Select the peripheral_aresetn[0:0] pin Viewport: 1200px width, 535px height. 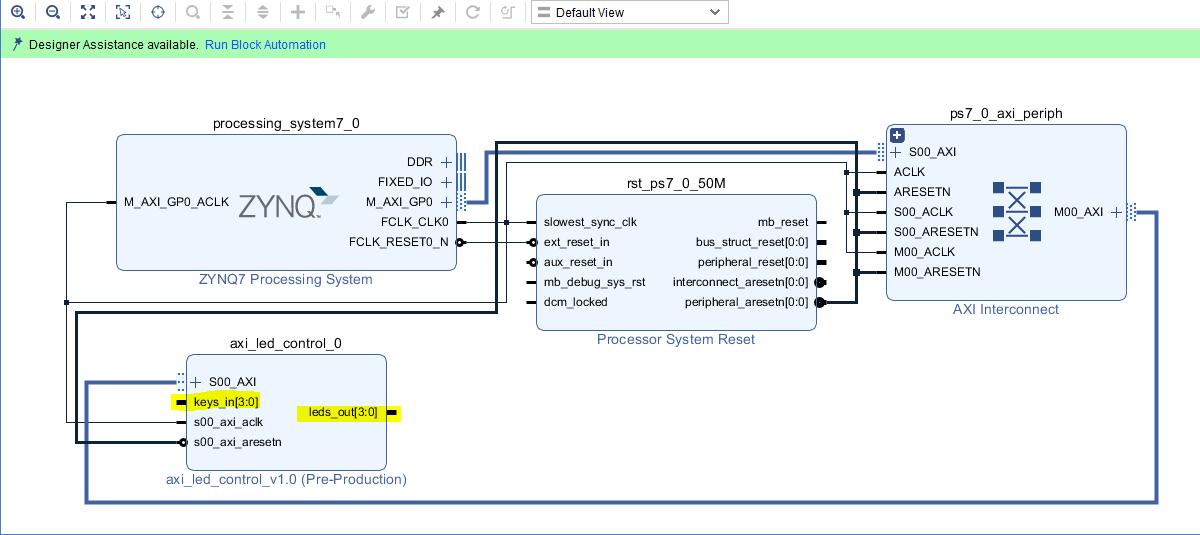[x=746, y=302]
